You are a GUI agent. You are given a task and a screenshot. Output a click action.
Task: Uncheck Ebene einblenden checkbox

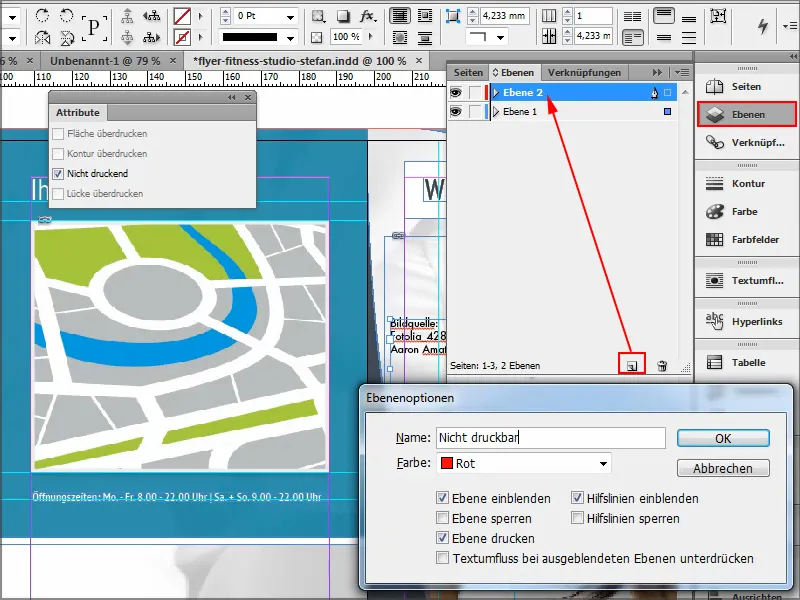coord(442,498)
